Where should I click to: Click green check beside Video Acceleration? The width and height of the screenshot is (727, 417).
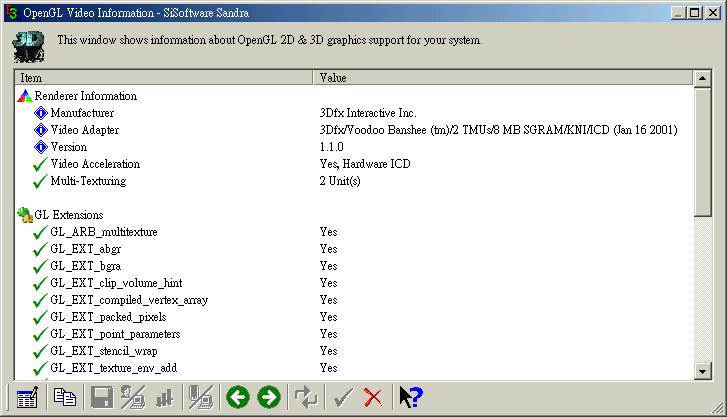coord(40,164)
